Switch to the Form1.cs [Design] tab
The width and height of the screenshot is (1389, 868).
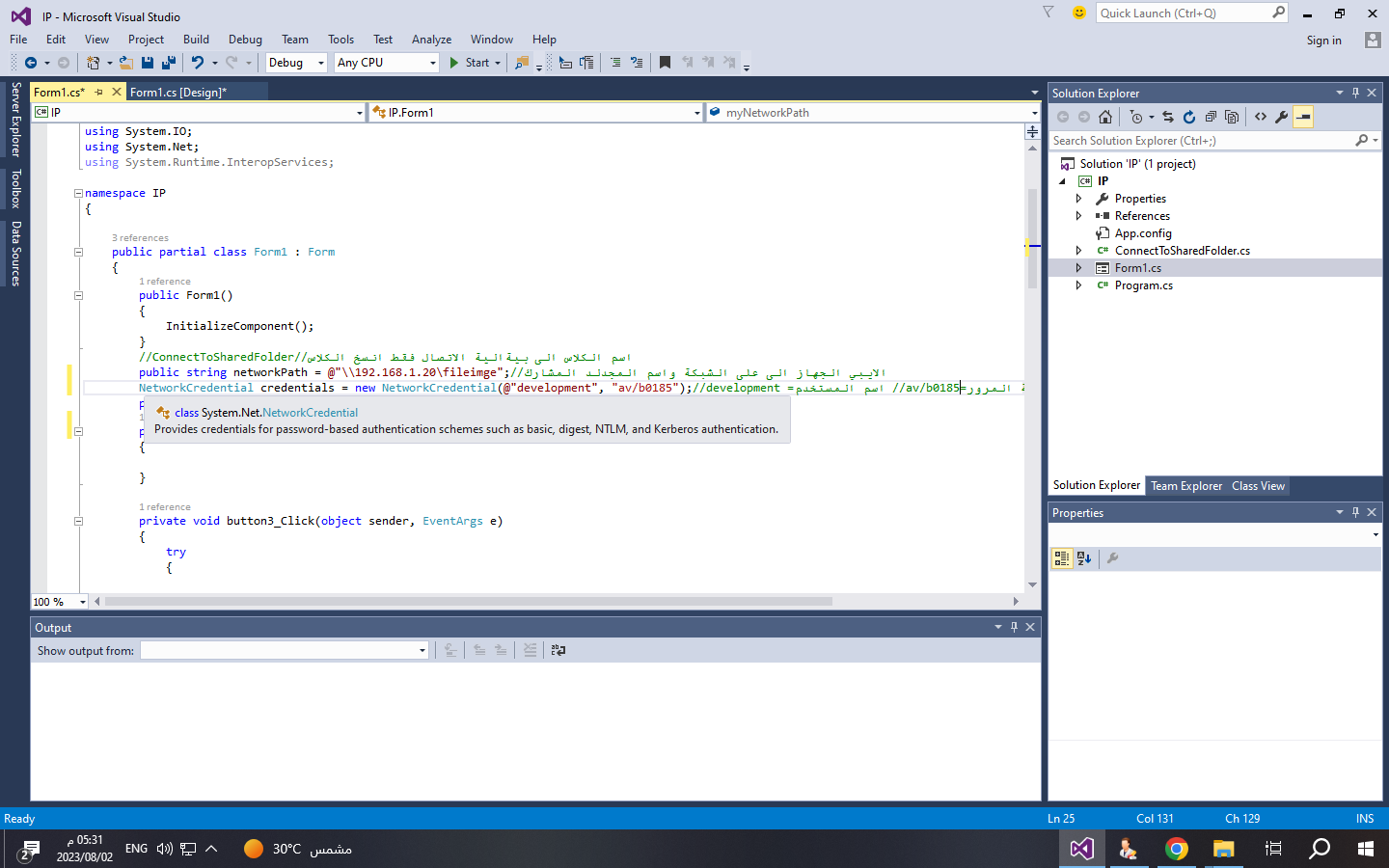(178, 93)
